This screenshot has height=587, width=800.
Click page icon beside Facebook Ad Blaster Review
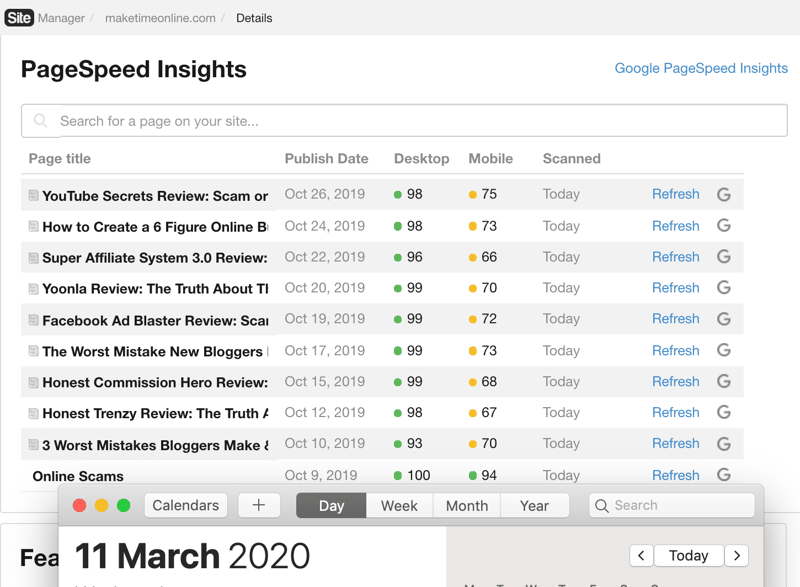pyautogui.click(x=33, y=320)
